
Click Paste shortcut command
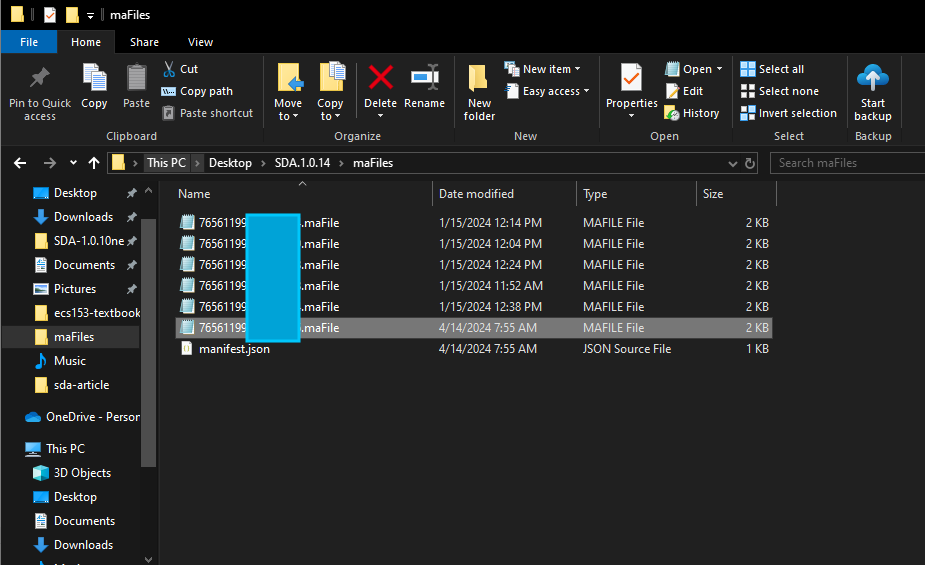pos(208,113)
